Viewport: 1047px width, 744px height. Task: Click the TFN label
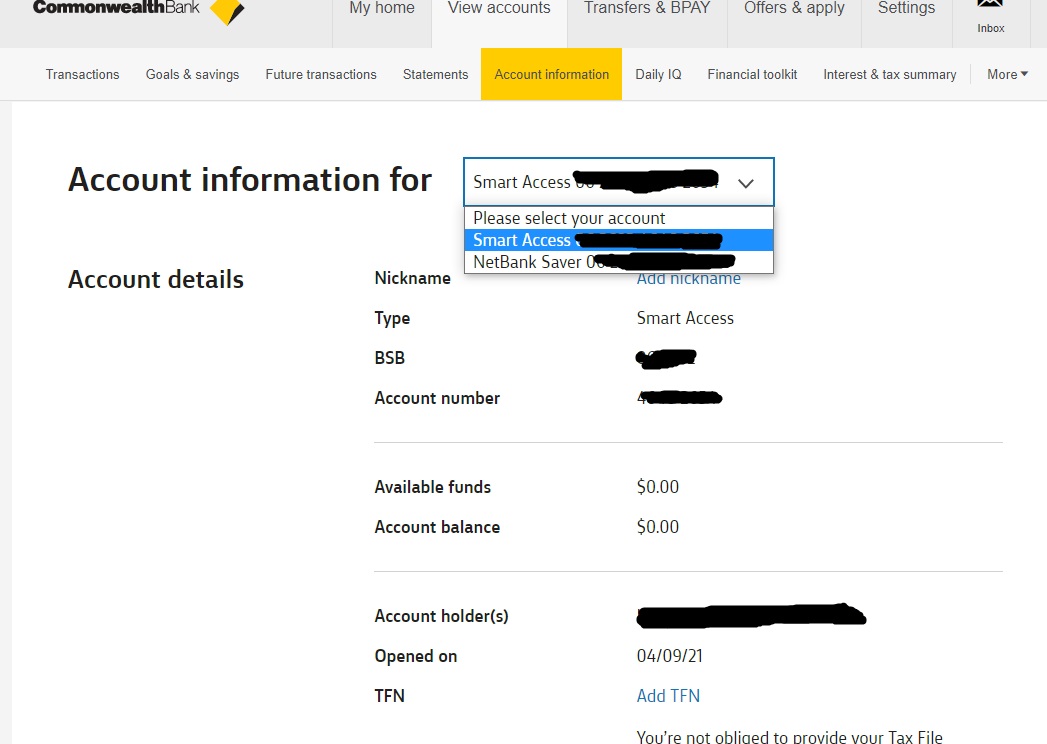(389, 696)
